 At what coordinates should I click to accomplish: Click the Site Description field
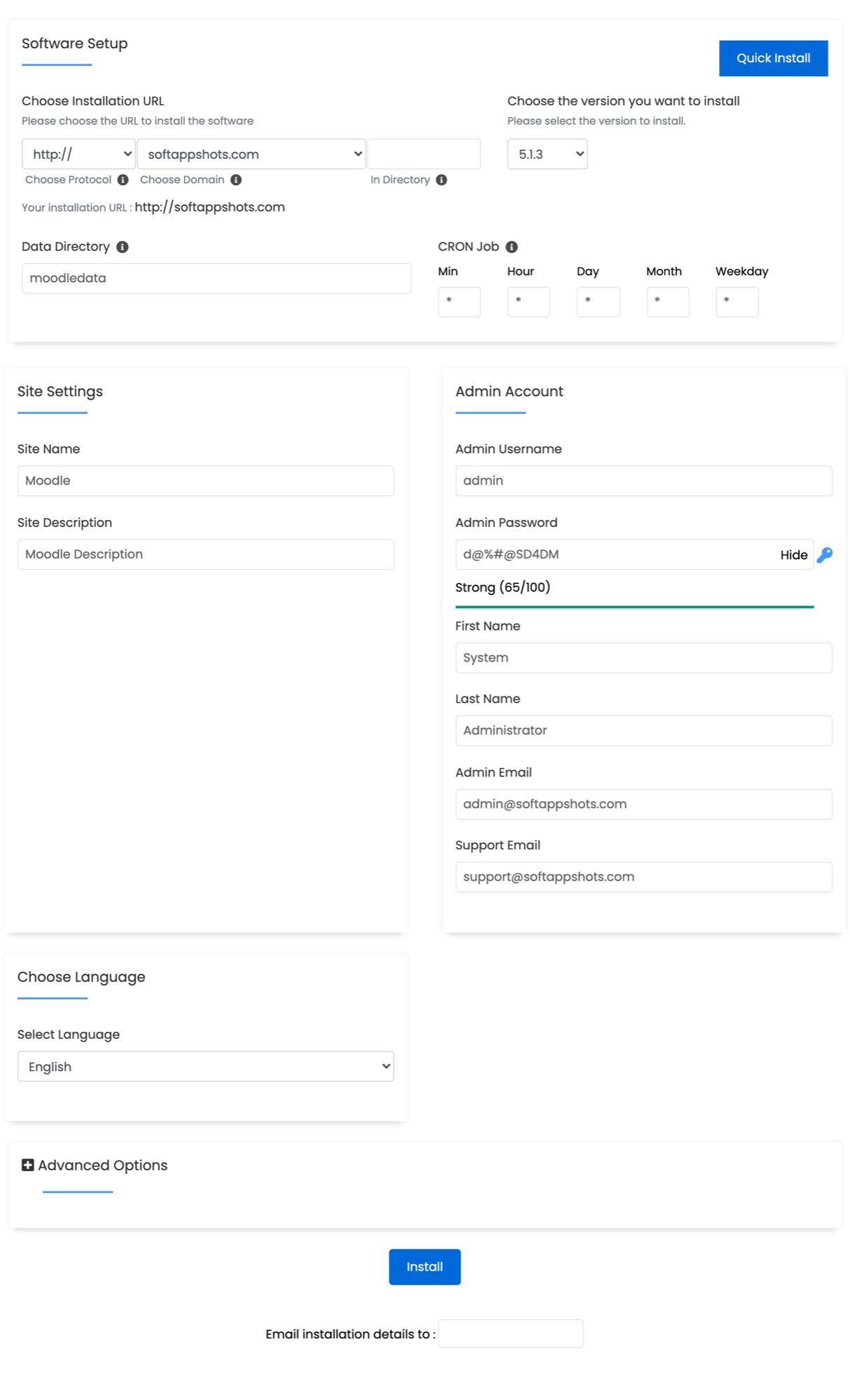tap(206, 554)
